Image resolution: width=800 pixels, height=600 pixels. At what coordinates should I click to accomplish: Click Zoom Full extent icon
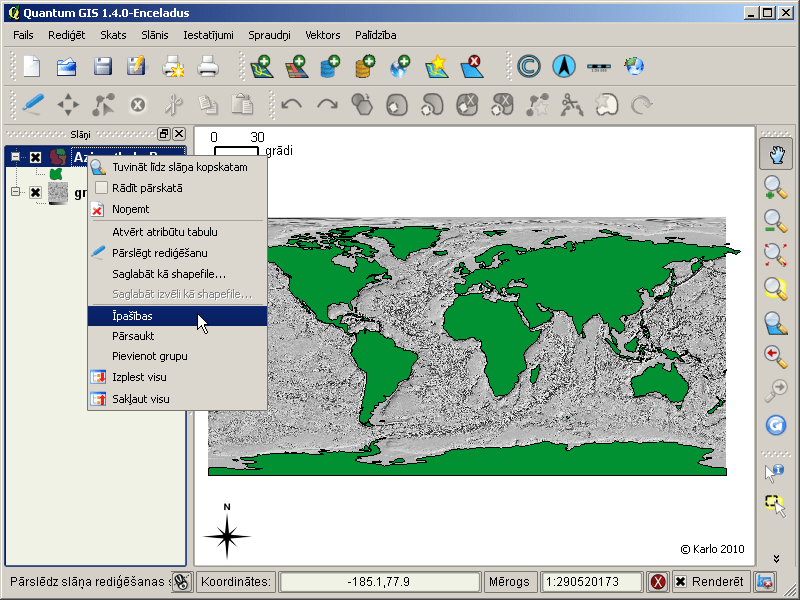click(x=776, y=255)
